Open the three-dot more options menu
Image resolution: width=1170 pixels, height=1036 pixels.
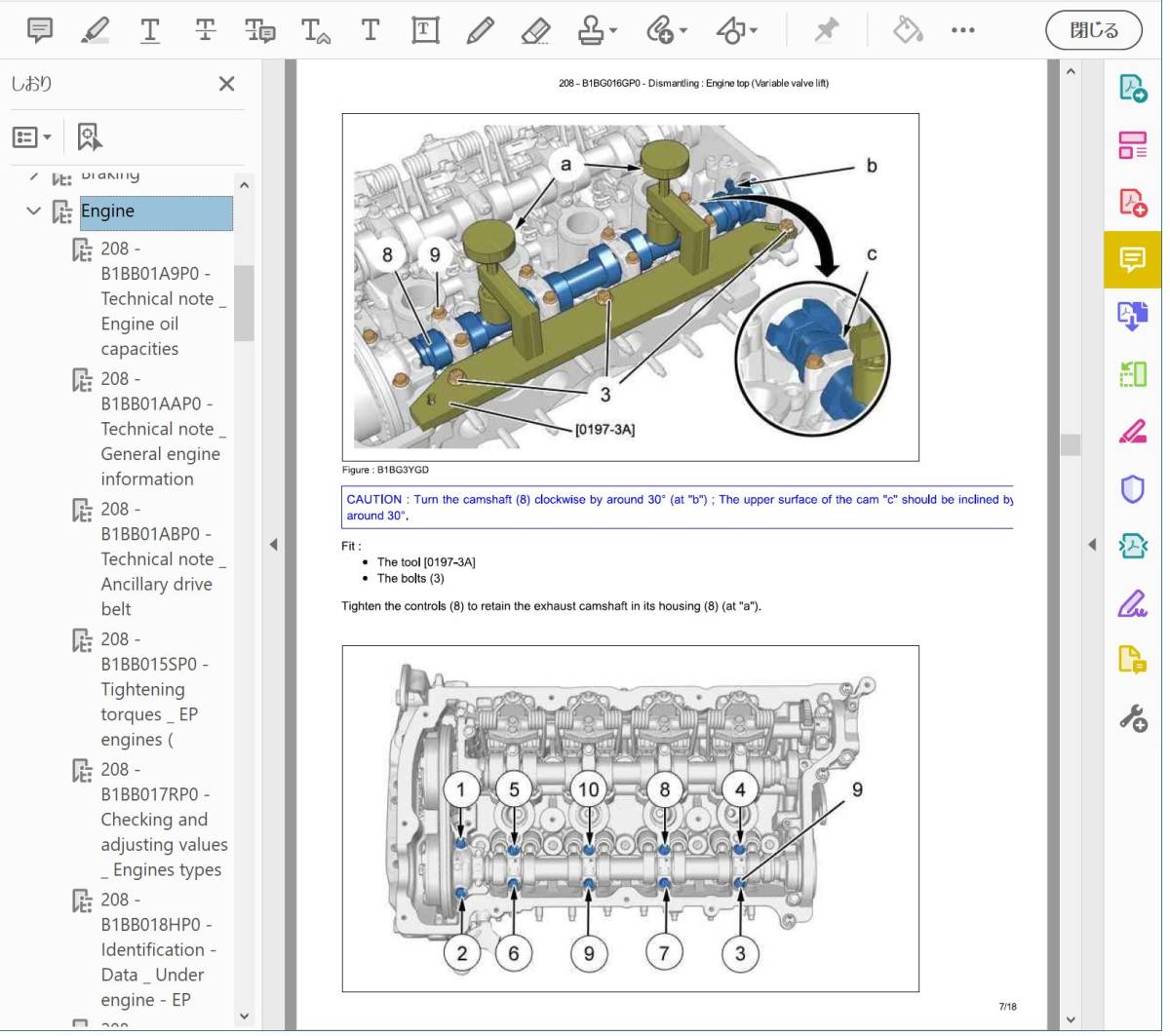(x=962, y=30)
